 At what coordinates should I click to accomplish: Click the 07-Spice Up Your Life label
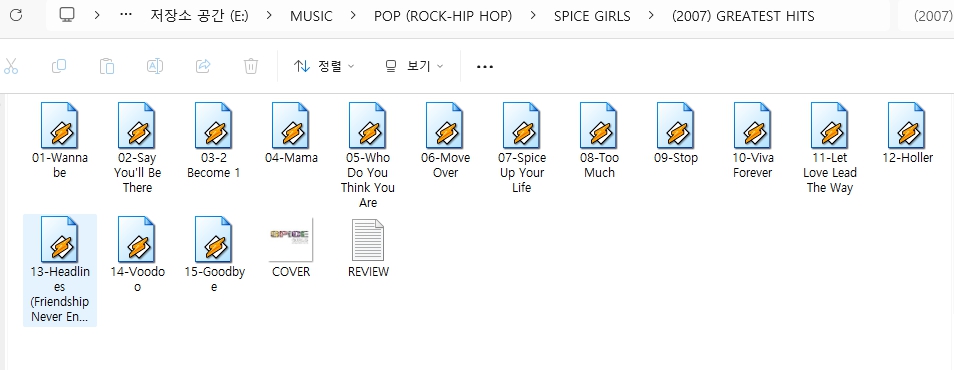[x=522, y=172]
